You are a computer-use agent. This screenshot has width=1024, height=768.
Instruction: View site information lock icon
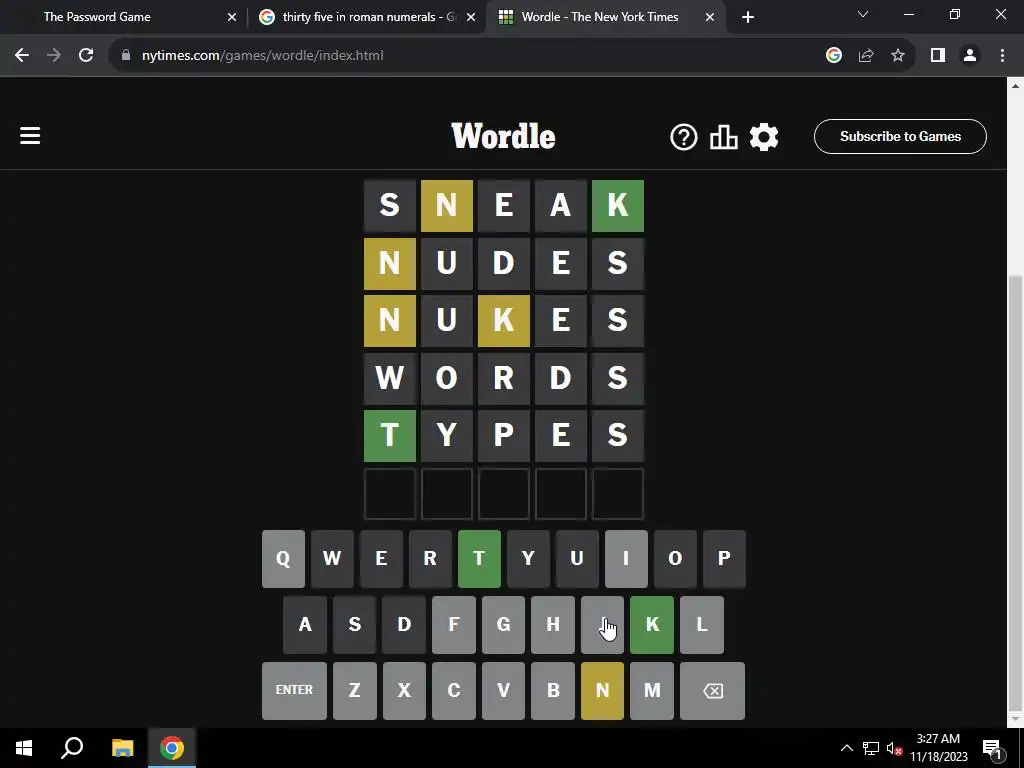126,56
